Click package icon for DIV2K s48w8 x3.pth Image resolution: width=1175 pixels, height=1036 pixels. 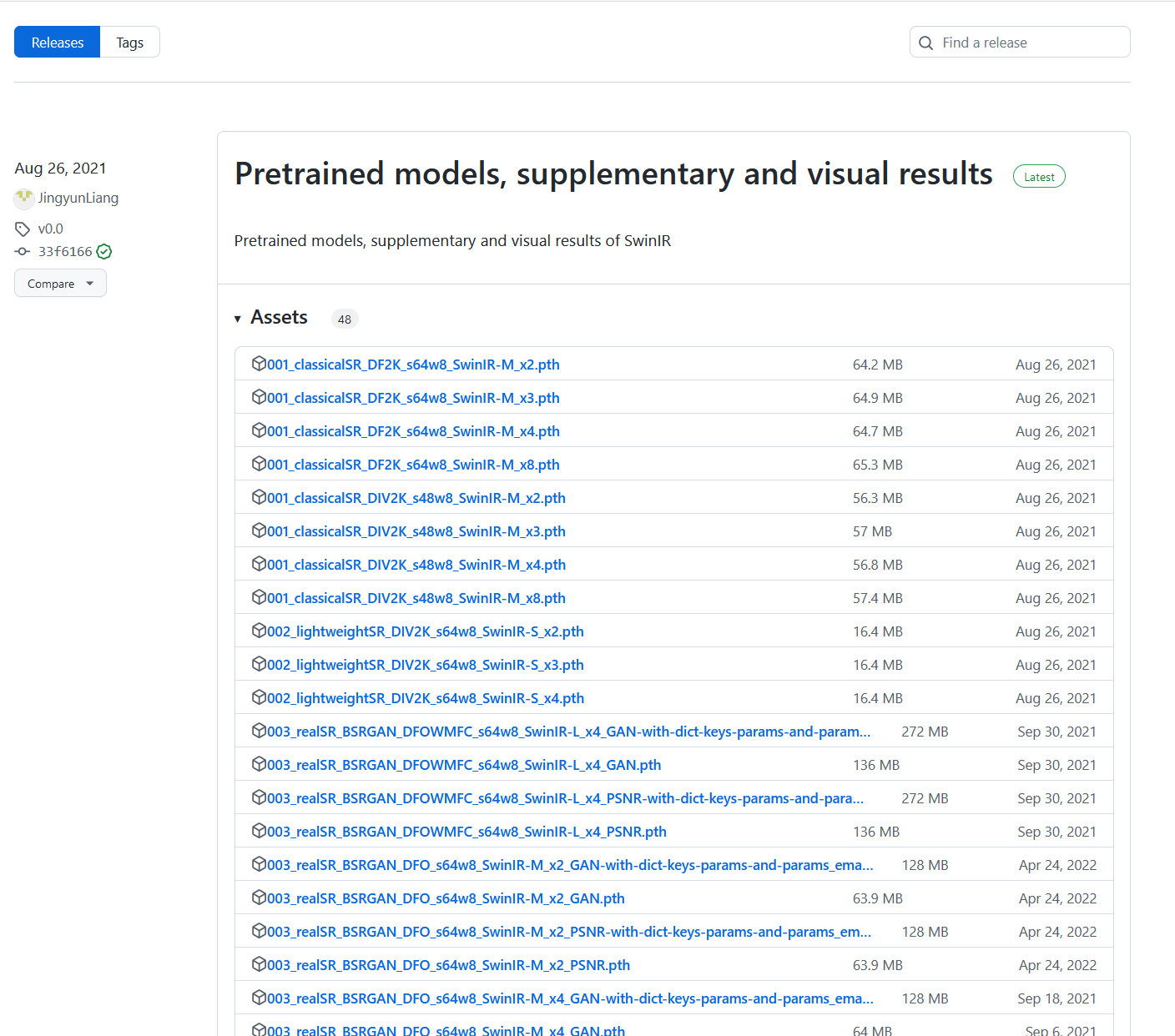pyautogui.click(x=259, y=530)
